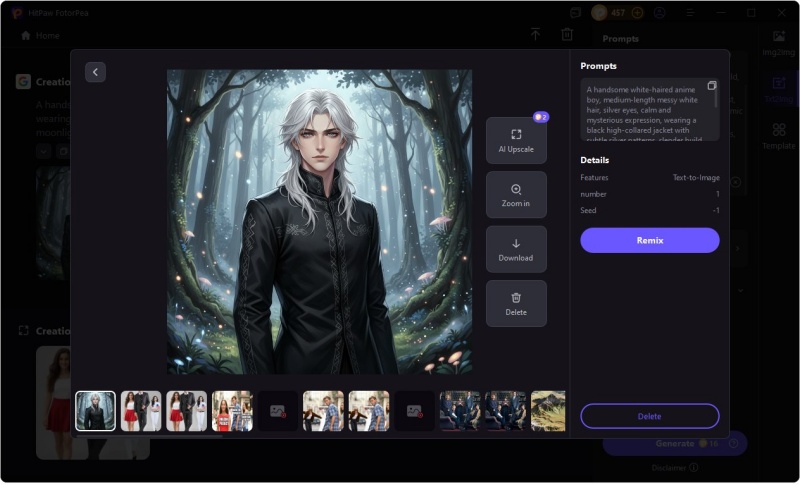Open the first failed-image placeholder thumbnail
This screenshot has width=800, height=485.
tap(278, 411)
